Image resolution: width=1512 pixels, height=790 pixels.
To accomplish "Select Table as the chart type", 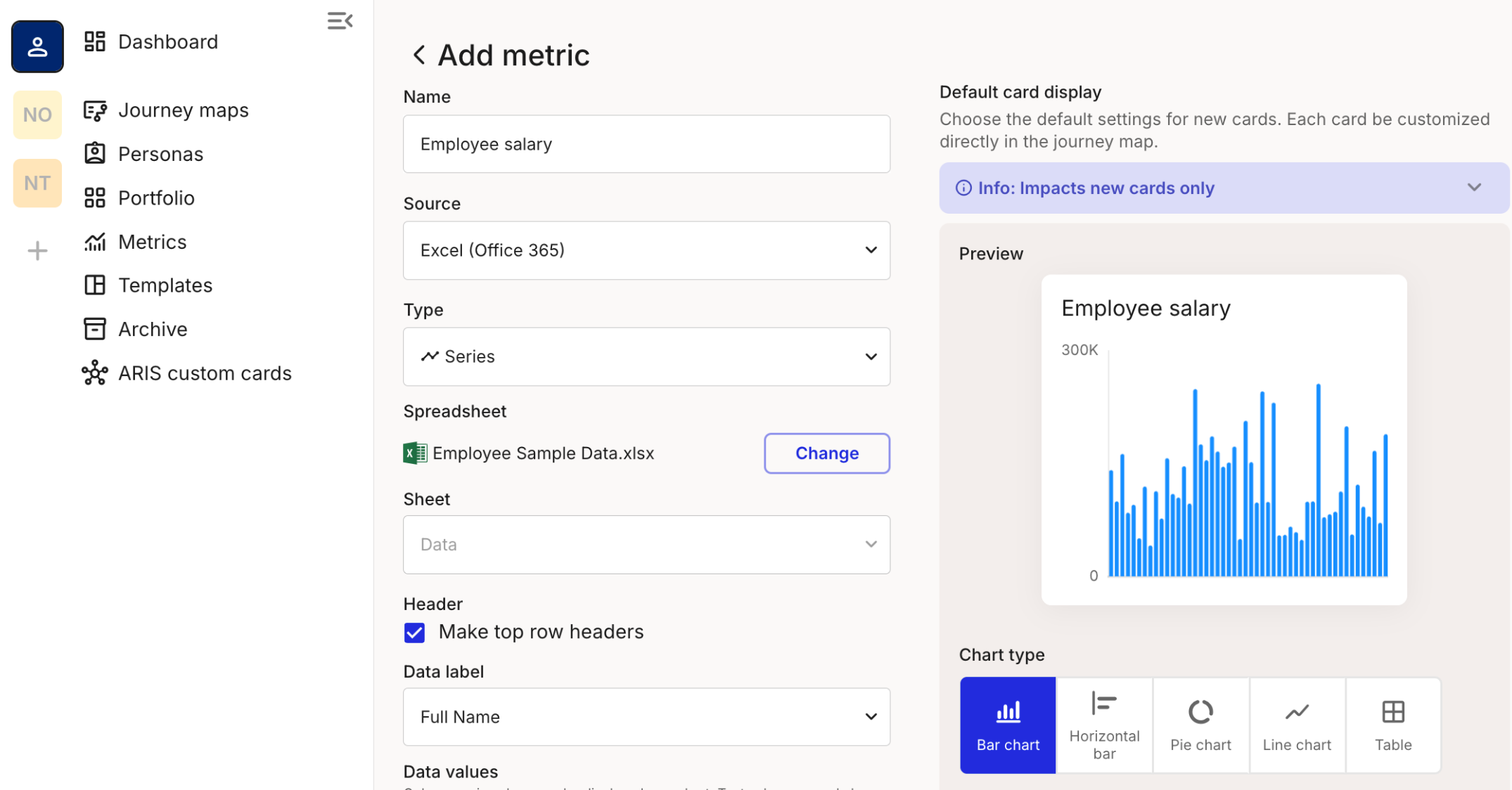I will 1392,725.
